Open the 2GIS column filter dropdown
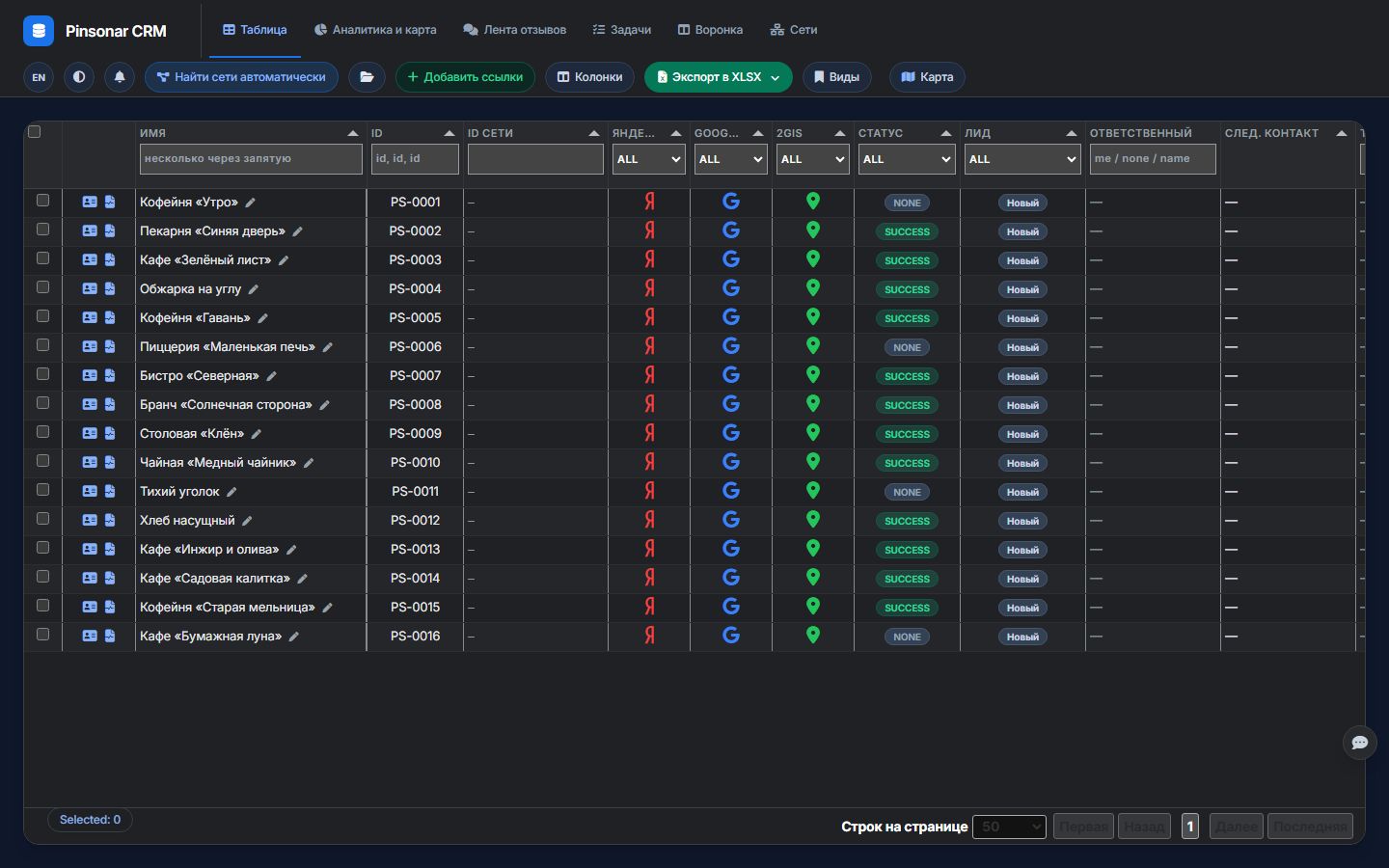The width and height of the screenshot is (1389, 868). pos(813,159)
